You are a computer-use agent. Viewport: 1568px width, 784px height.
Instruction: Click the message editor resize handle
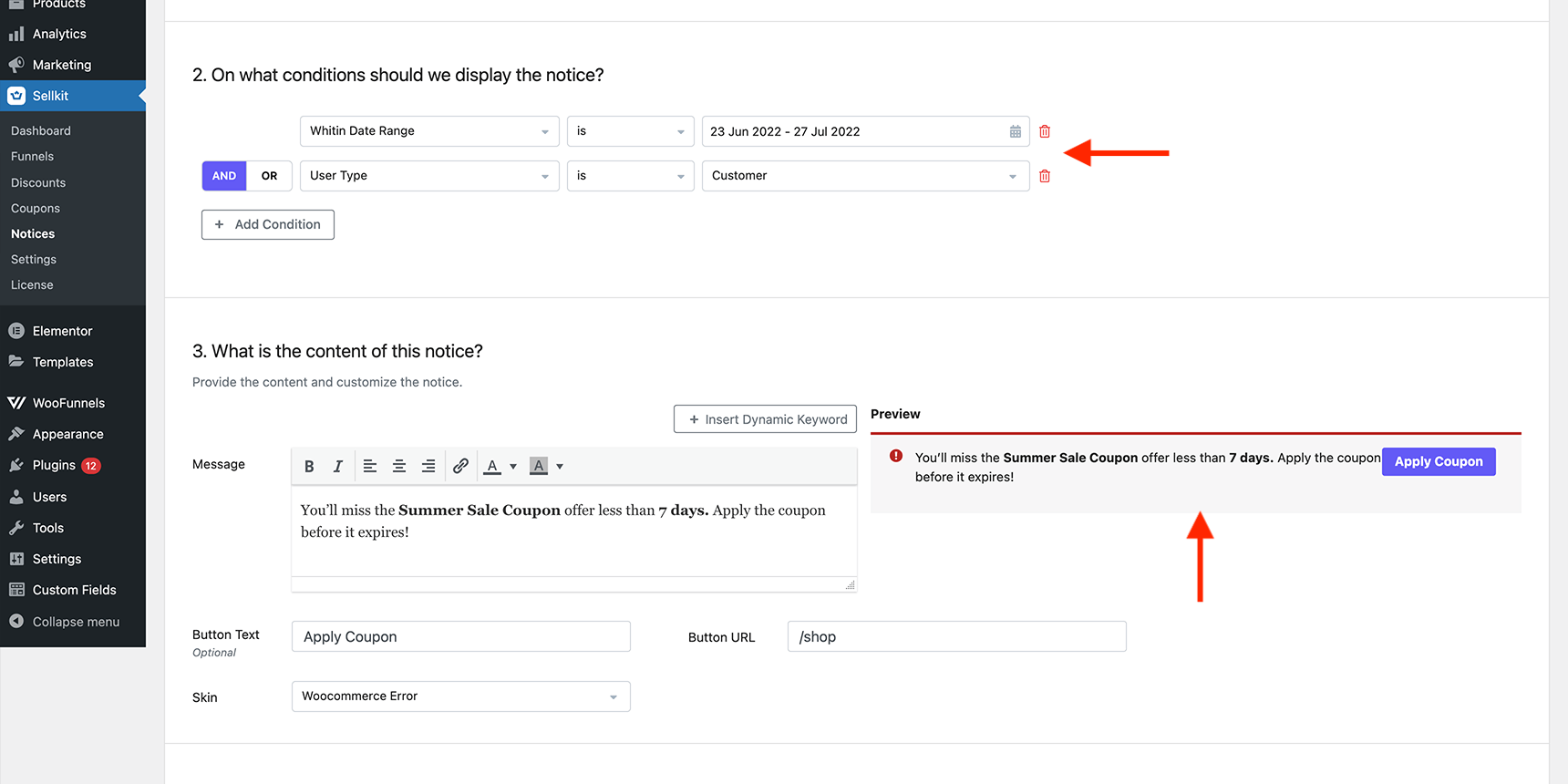pos(851,585)
